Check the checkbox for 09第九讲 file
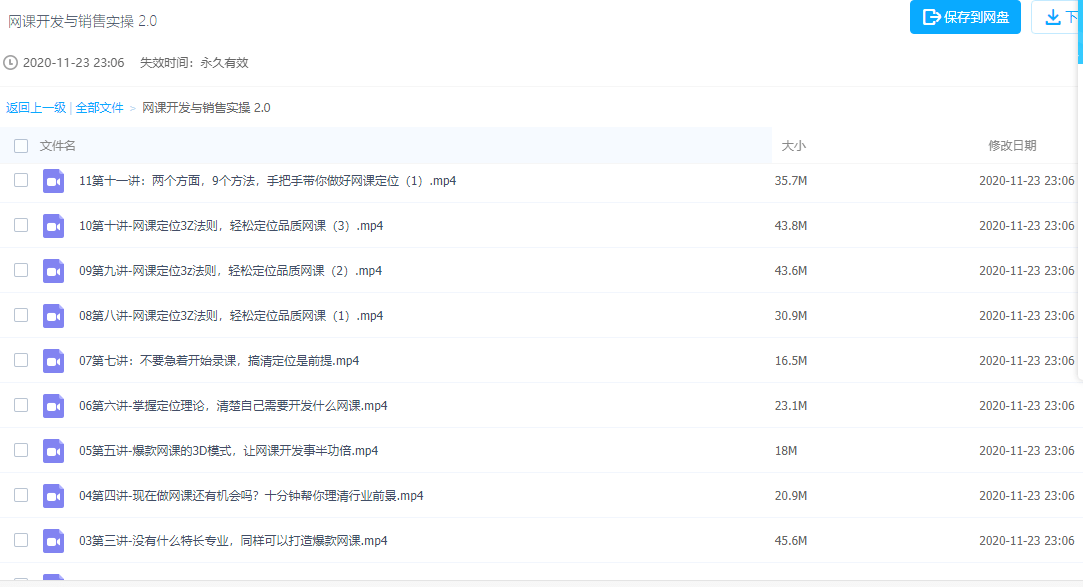1083x587 pixels. click(21, 270)
